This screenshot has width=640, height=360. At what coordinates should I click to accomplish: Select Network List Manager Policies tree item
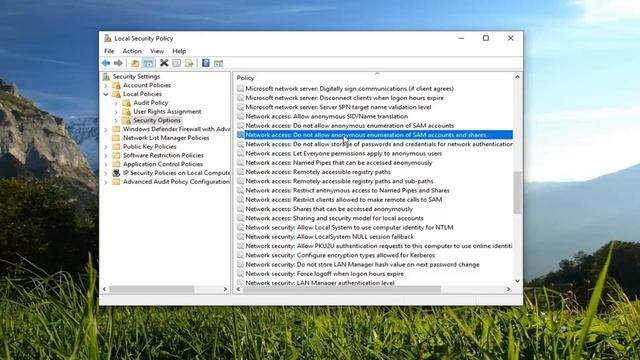tap(166, 138)
